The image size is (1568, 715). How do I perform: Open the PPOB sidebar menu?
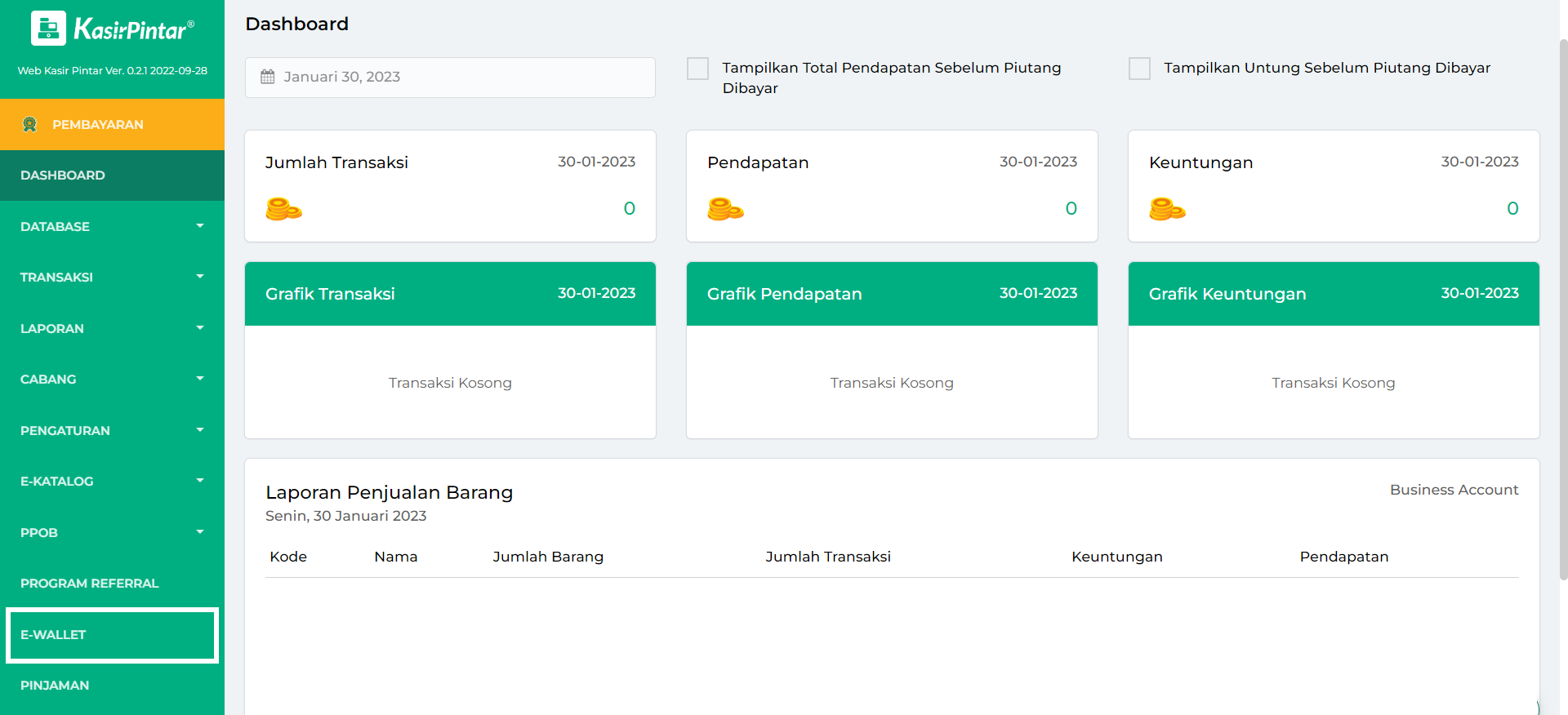[x=112, y=532]
